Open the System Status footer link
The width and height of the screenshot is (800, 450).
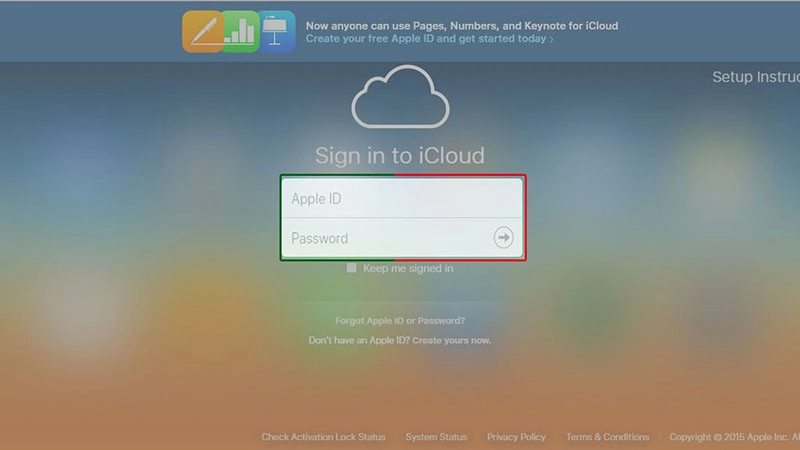(436, 437)
